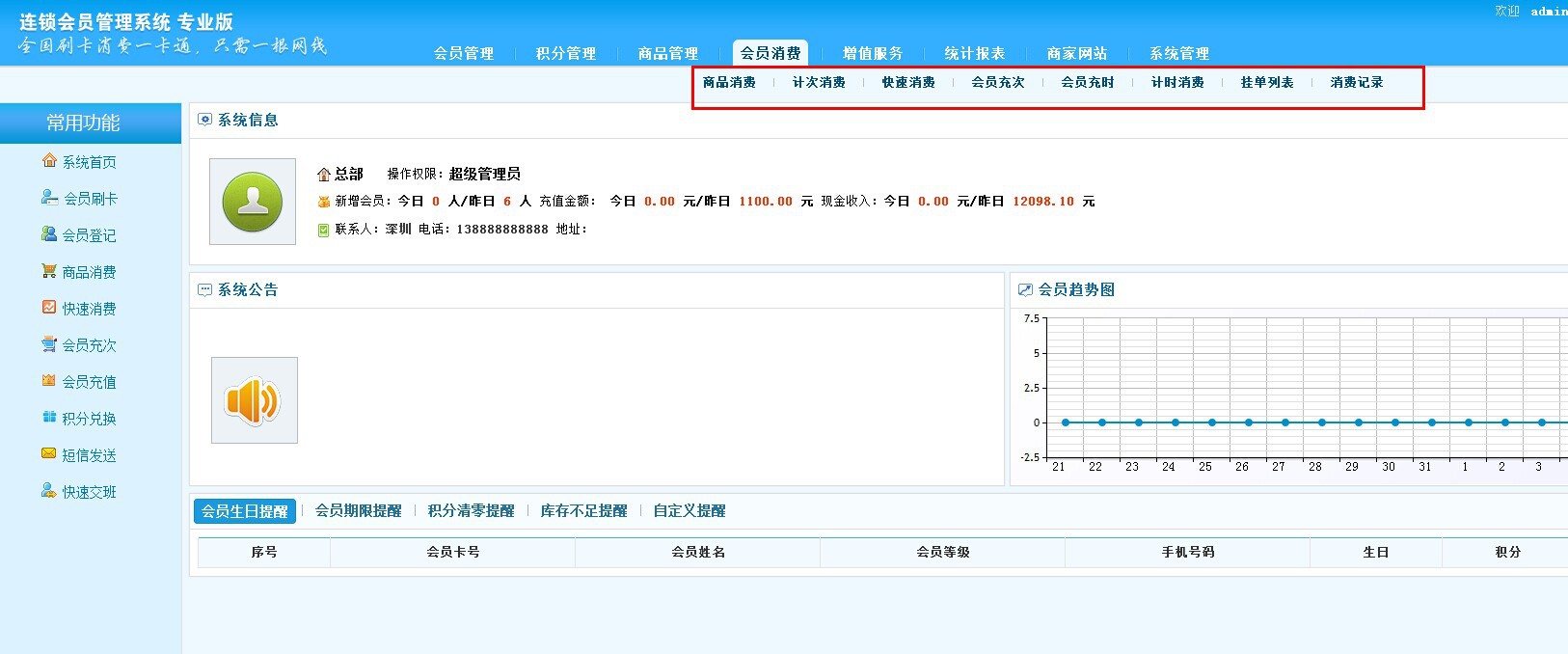Click the 手机号码 column header
Screen dimensions: 1568x654
1188,552
